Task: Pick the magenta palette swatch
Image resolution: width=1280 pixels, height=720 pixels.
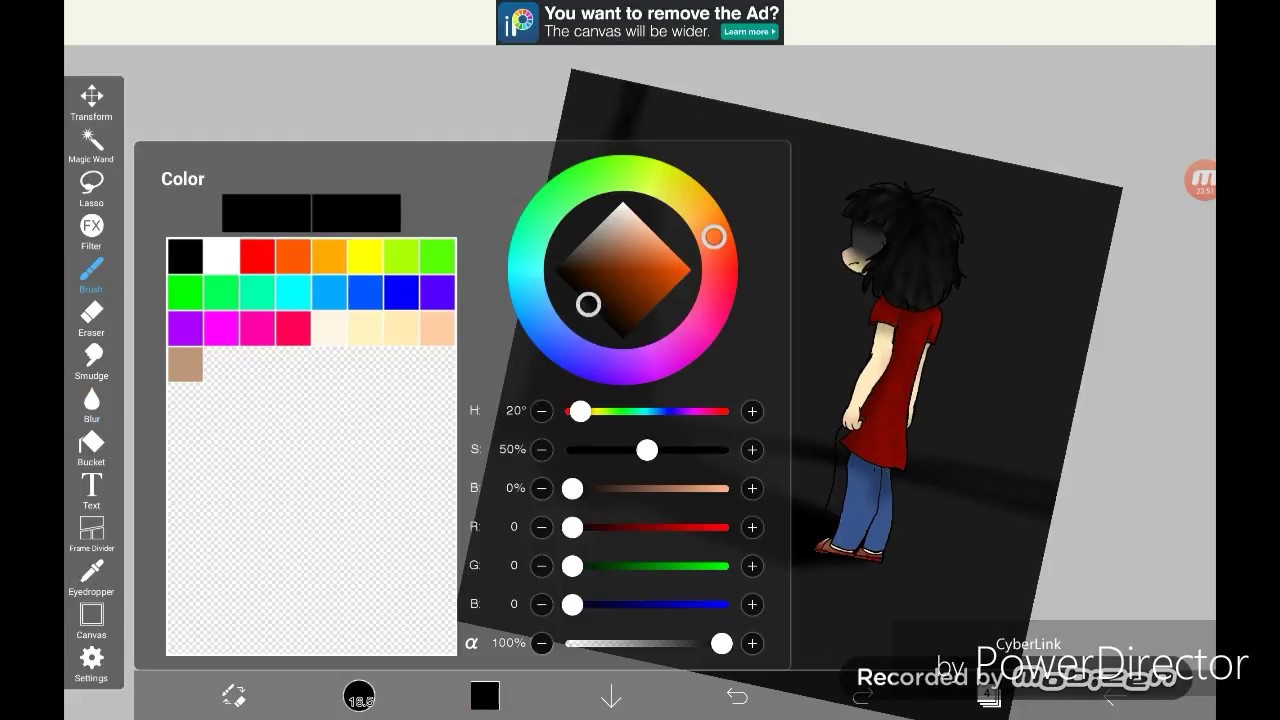Action: pos(221,328)
